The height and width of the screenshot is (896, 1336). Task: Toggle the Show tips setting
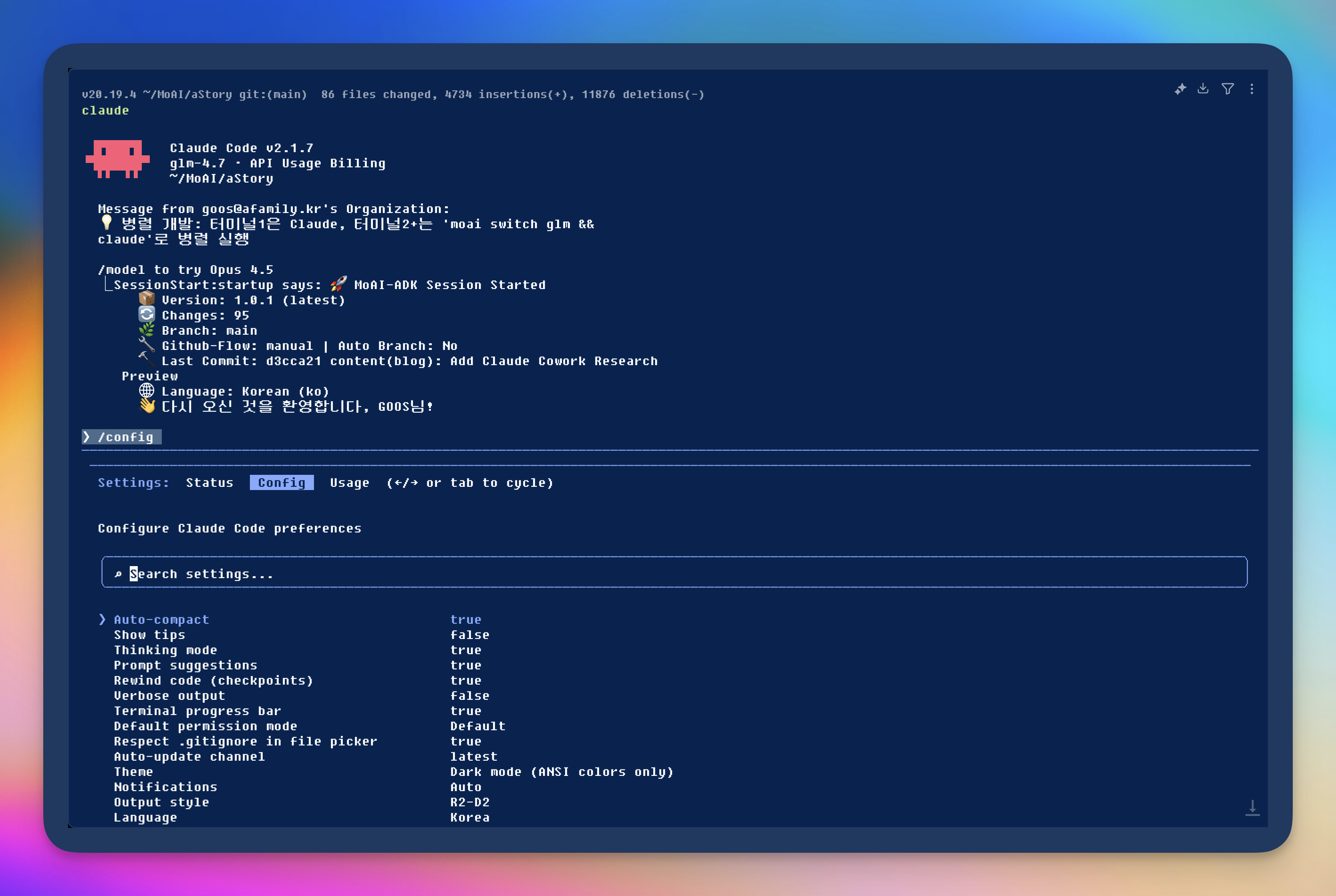click(x=149, y=635)
